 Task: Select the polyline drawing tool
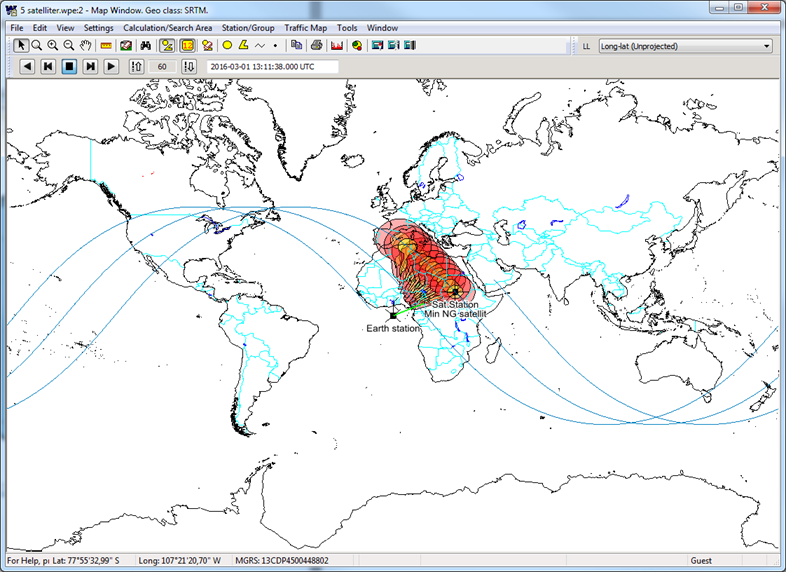[x=260, y=46]
